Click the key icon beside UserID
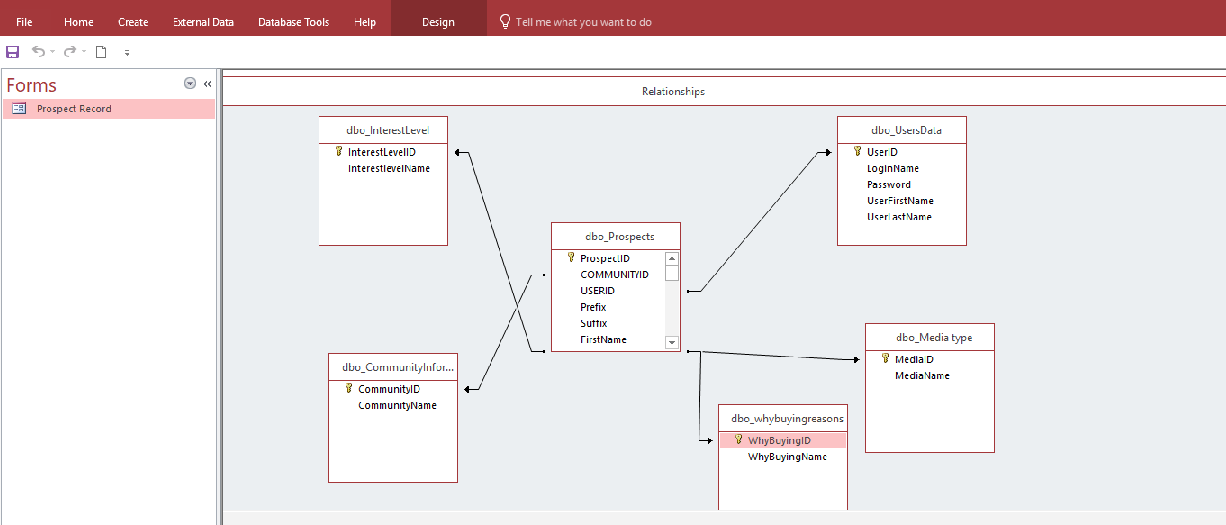The height and width of the screenshot is (525, 1226). (858, 152)
